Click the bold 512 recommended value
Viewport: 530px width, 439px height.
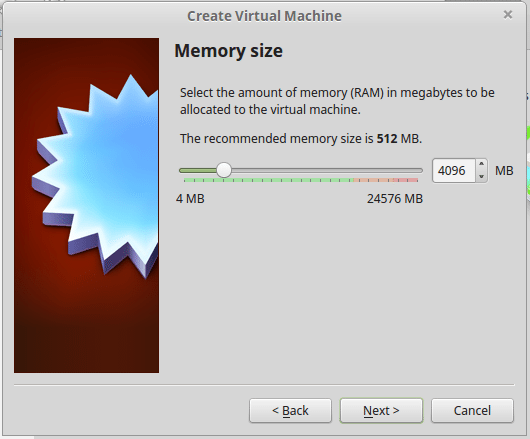tap(387, 139)
